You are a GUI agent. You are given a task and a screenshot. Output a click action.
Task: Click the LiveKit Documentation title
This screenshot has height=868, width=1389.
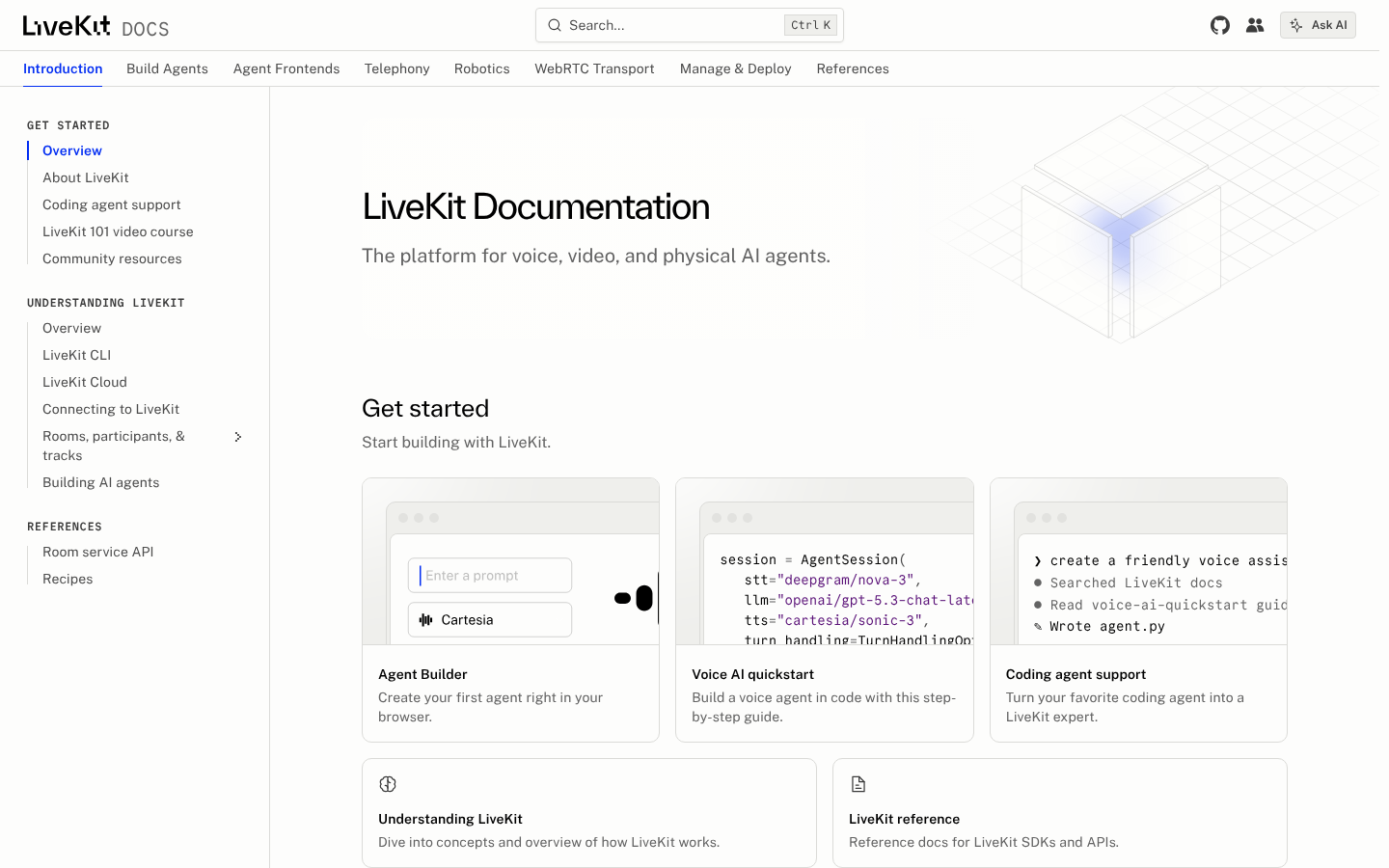[535, 206]
